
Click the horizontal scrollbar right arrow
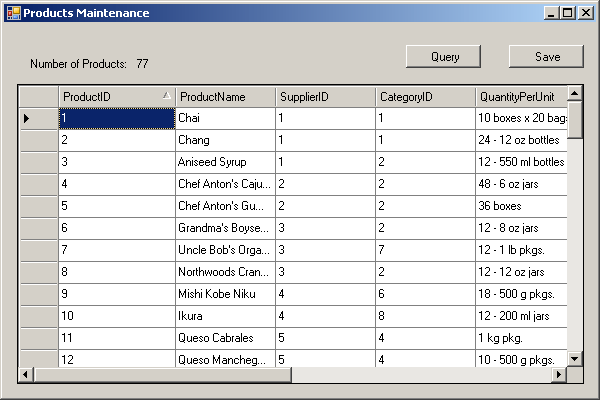[x=559, y=374]
